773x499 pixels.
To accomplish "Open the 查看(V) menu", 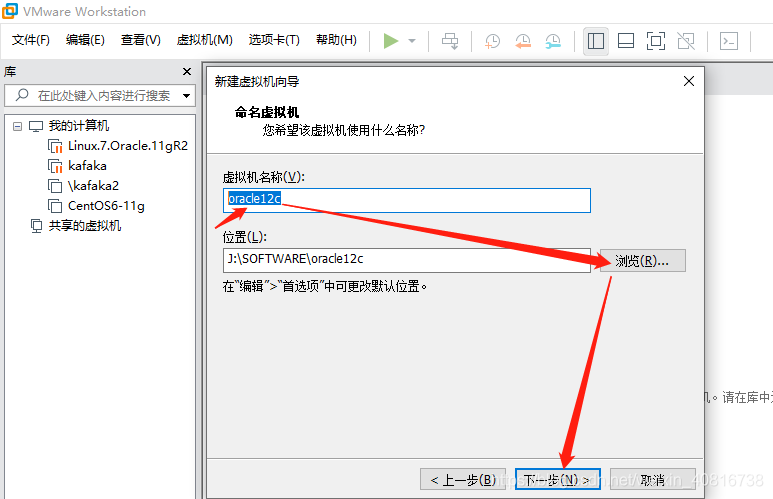I will [141, 40].
